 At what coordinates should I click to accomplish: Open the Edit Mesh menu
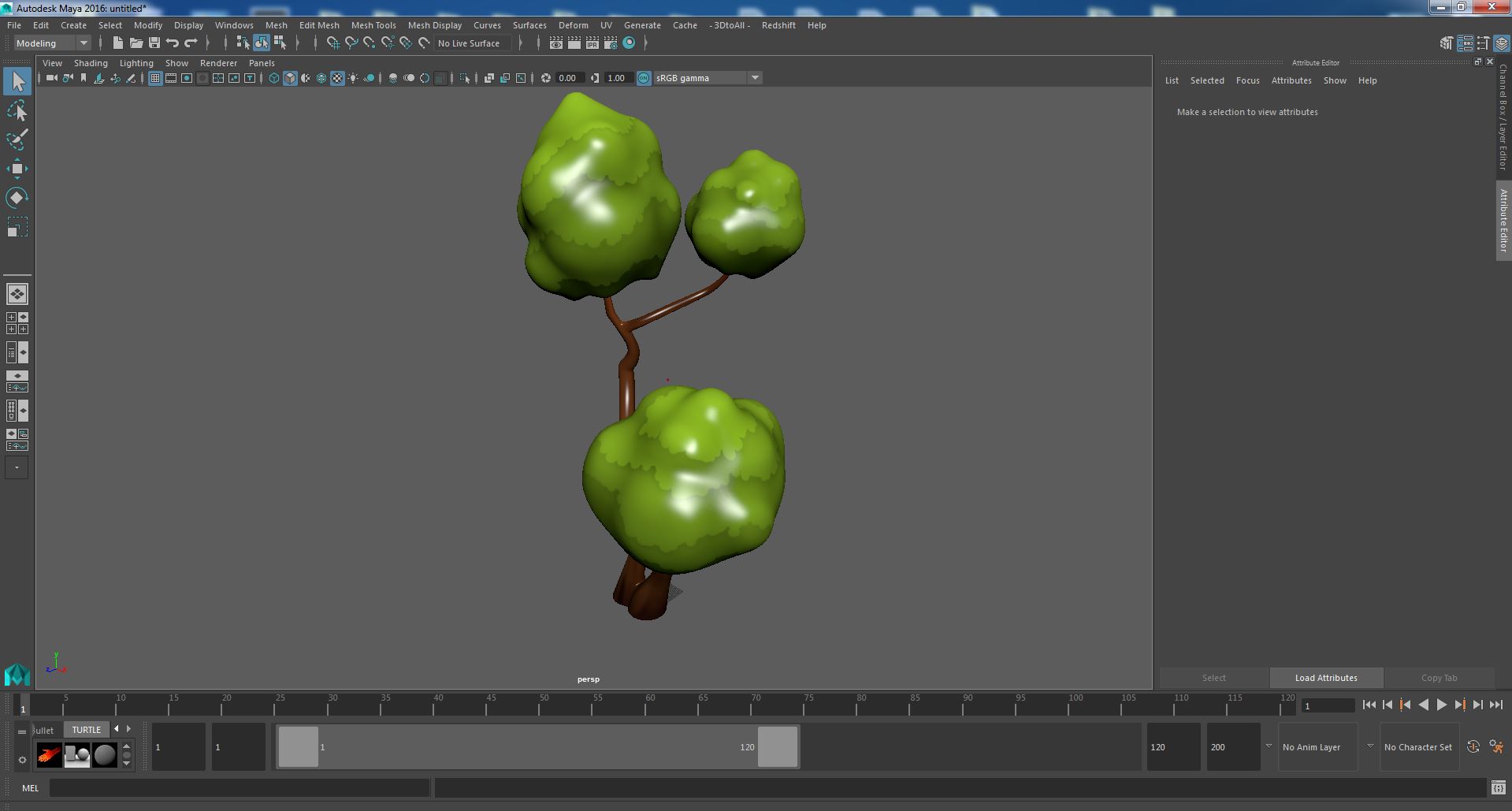click(x=319, y=25)
